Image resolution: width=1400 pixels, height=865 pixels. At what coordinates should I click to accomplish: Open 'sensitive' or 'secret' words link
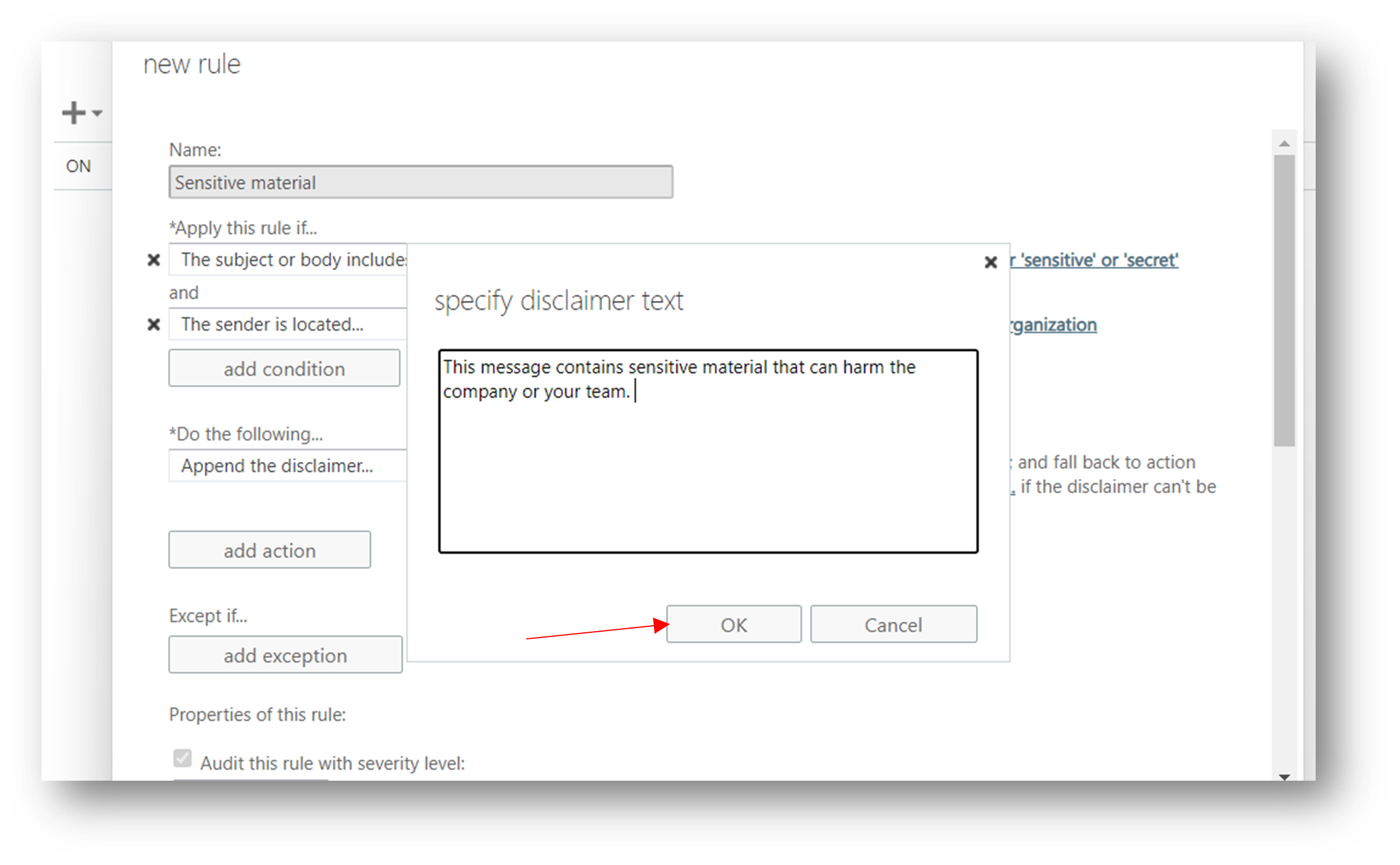click(x=1094, y=260)
